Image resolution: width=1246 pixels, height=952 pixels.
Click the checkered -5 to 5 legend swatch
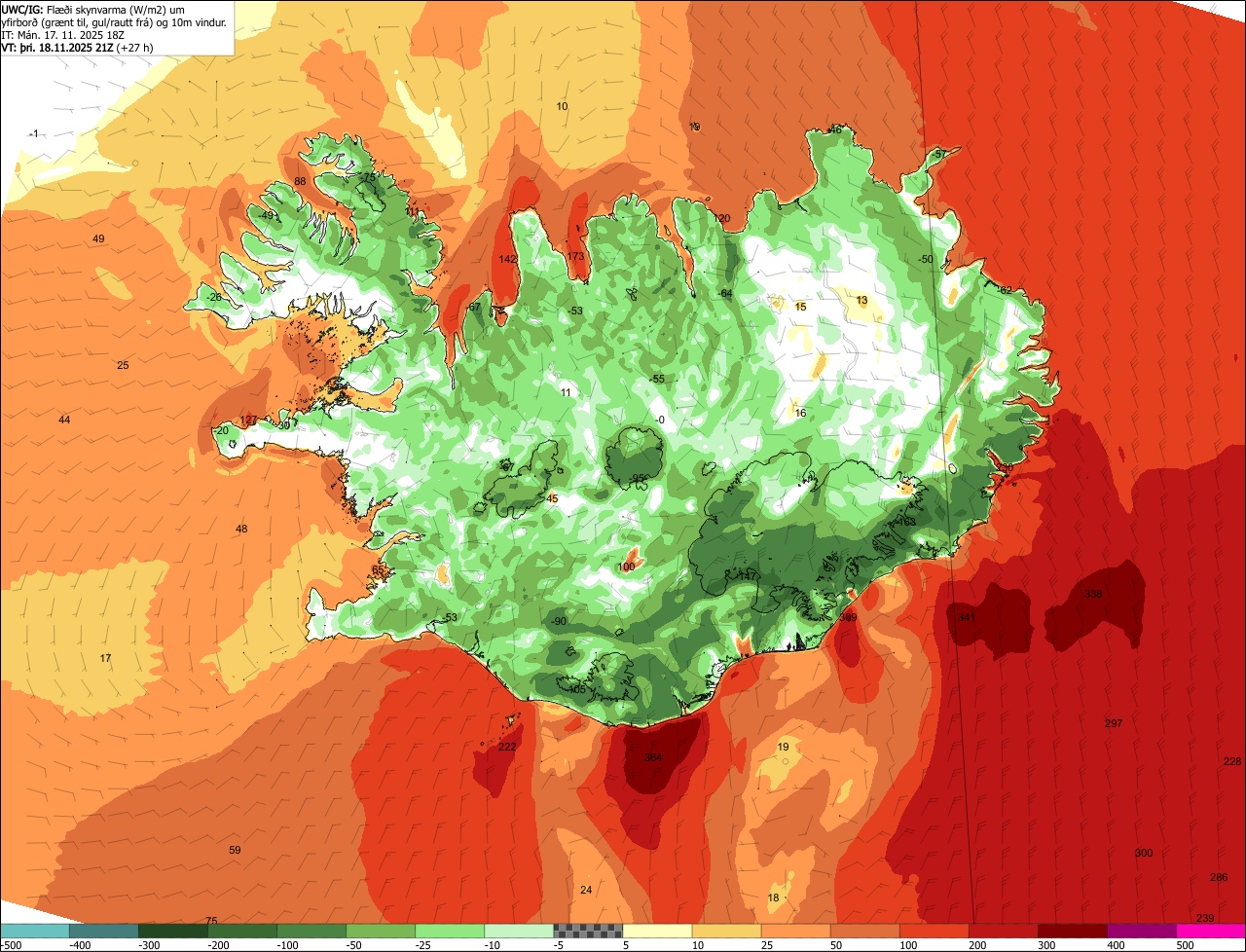tap(588, 931)
